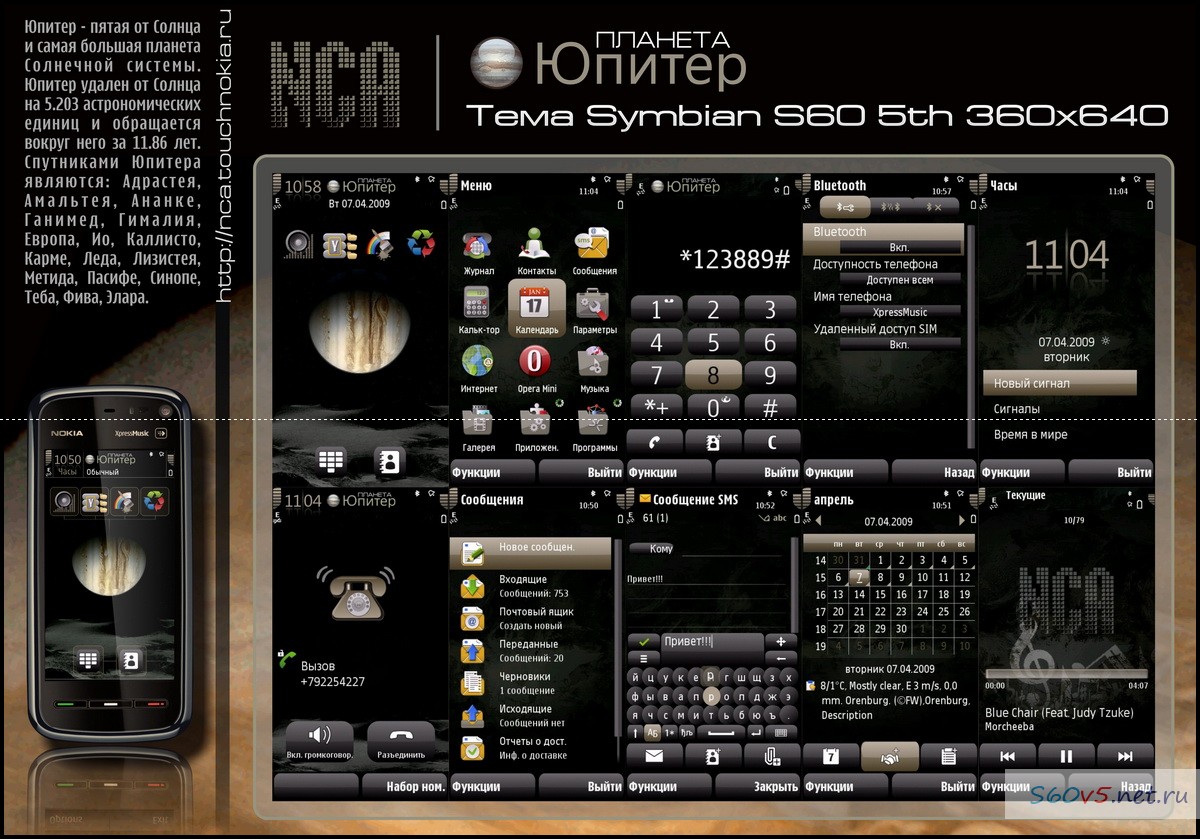
Task: Open the Приложен. folder in Меню
Action: [536, 420]
